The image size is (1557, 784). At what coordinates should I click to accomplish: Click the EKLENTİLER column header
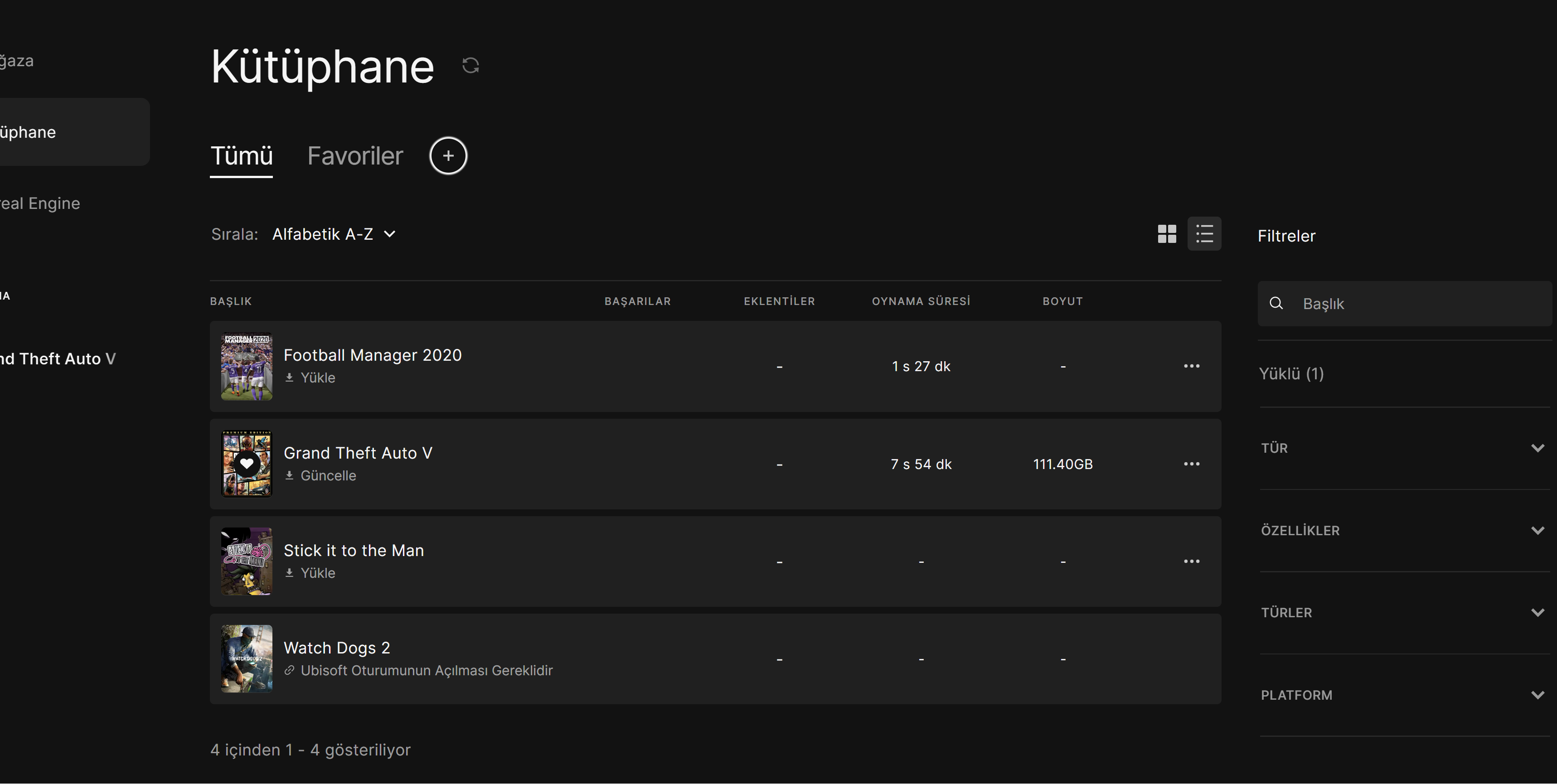coord(779,301)
